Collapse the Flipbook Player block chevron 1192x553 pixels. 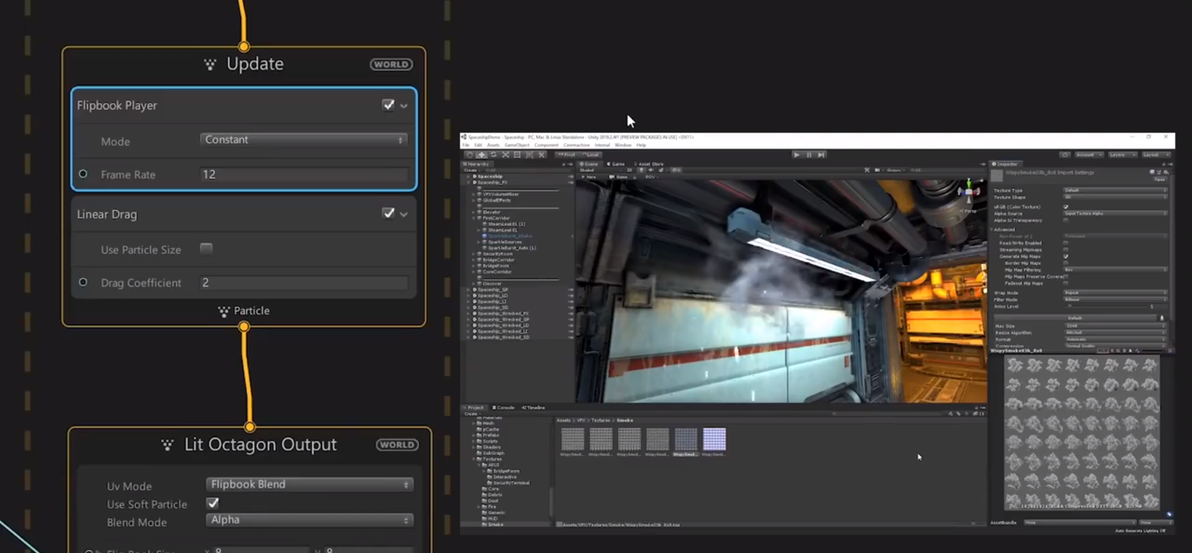click(404, 105)
